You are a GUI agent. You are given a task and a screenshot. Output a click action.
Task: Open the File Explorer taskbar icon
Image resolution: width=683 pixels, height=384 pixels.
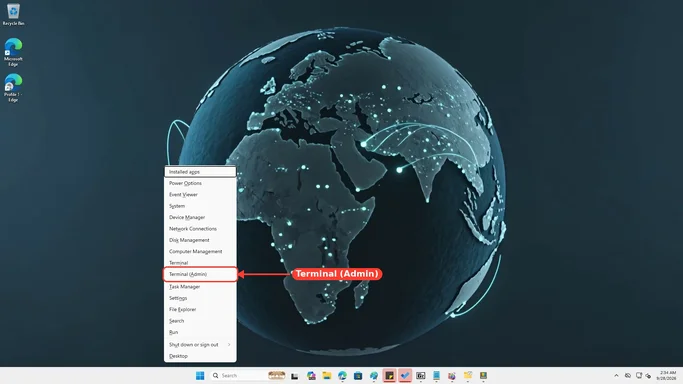point(327,375)
